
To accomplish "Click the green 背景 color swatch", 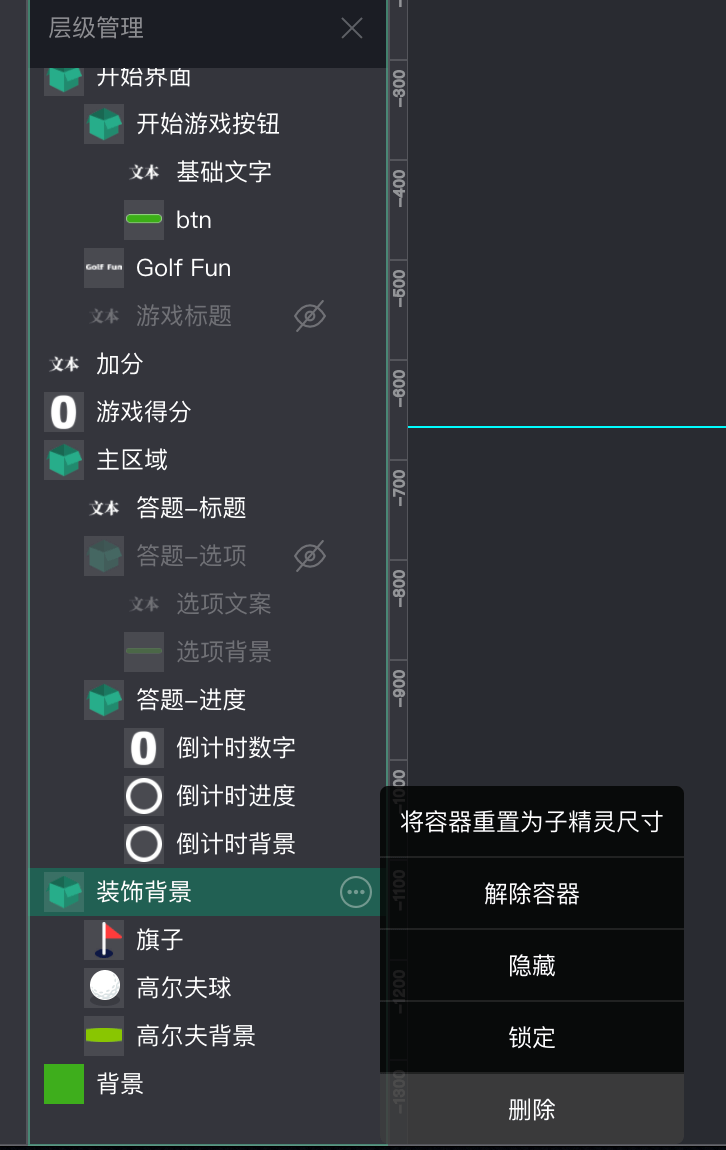I will (64, 1084).
